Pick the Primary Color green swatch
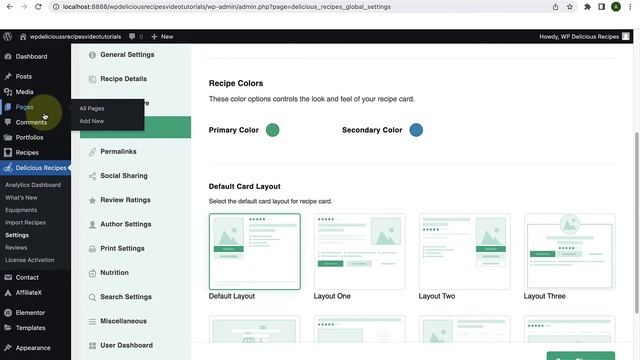The image size is (640, 360). click(x=273, y=130)
